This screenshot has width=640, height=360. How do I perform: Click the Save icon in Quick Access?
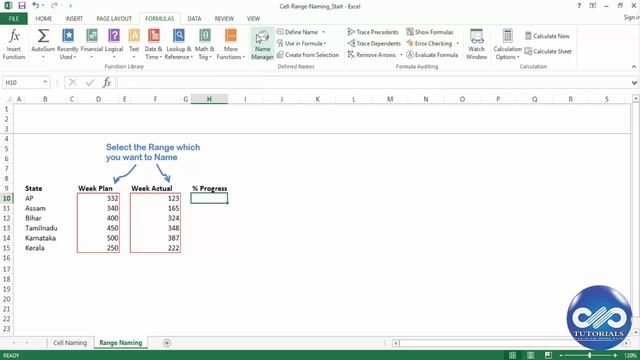pos(22,6)
